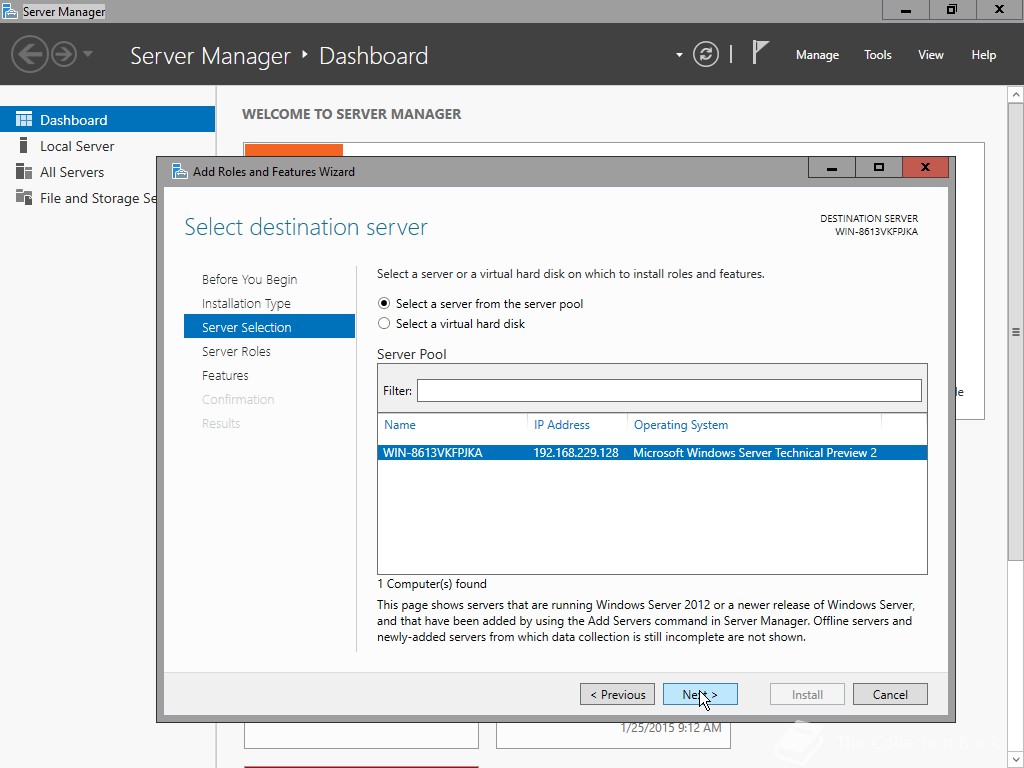Viewport: 1024px width, 768px height.
Task: Sort server pool by Name column
Action: pos(400,425)
